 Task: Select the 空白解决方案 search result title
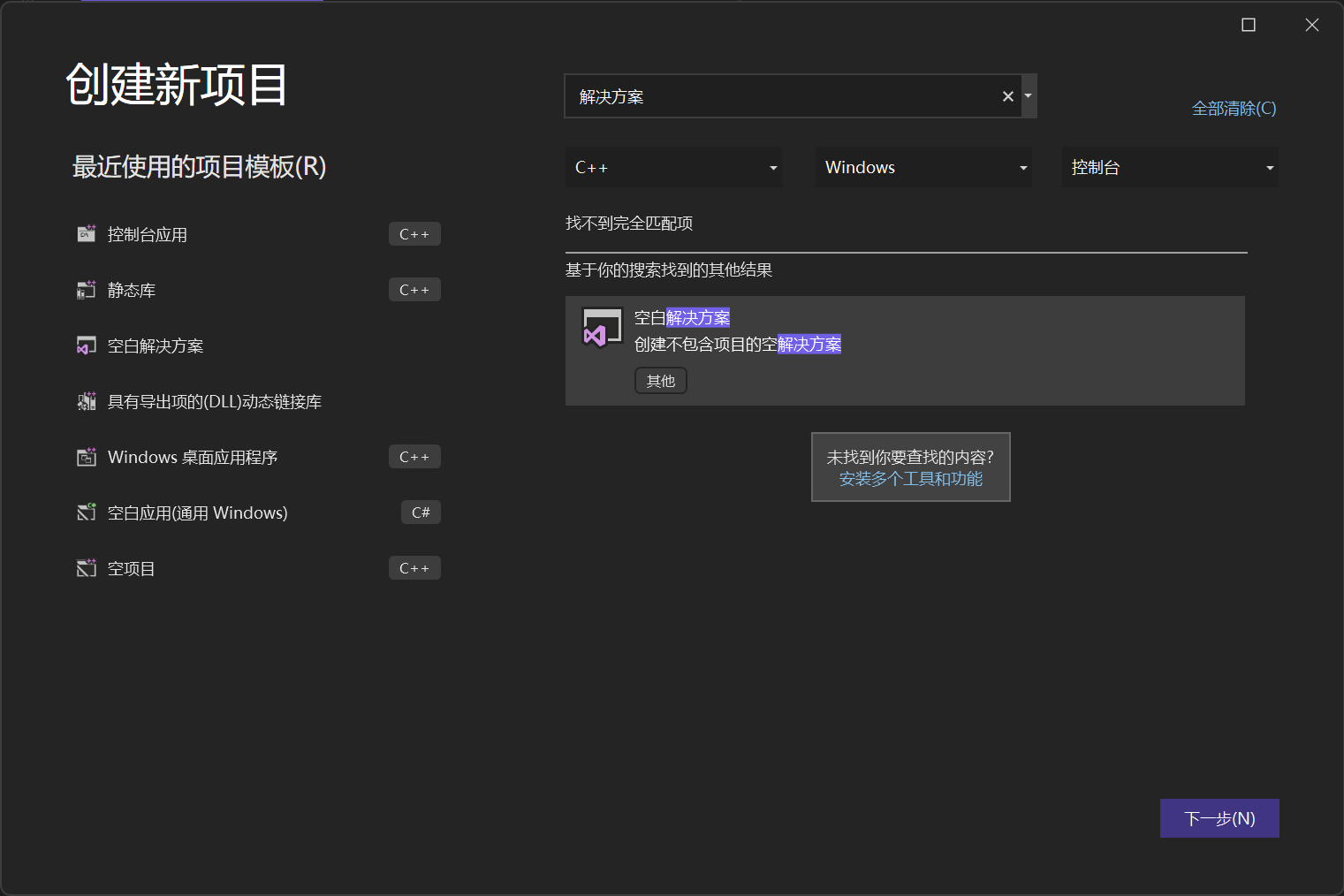(682, 317)
